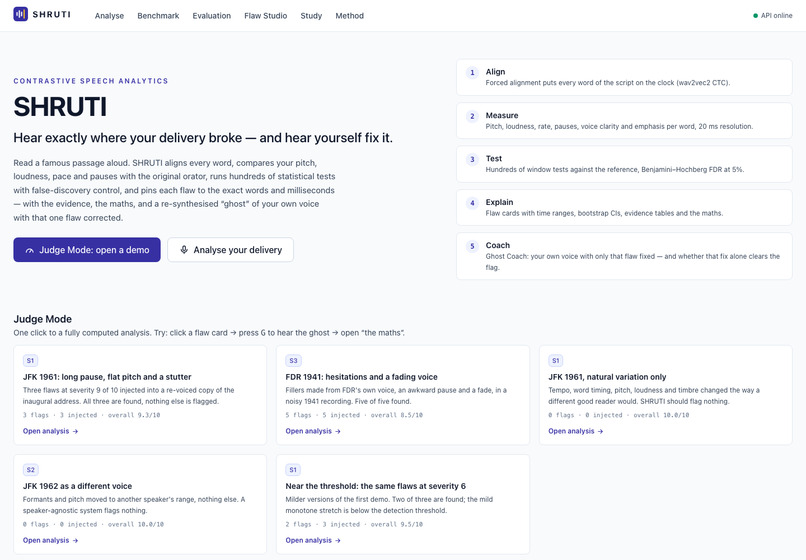Click 'Near the threshold: the same flaws at severity 6'
This screenshot has width=806, height=560.
click(x=375, y=486)
